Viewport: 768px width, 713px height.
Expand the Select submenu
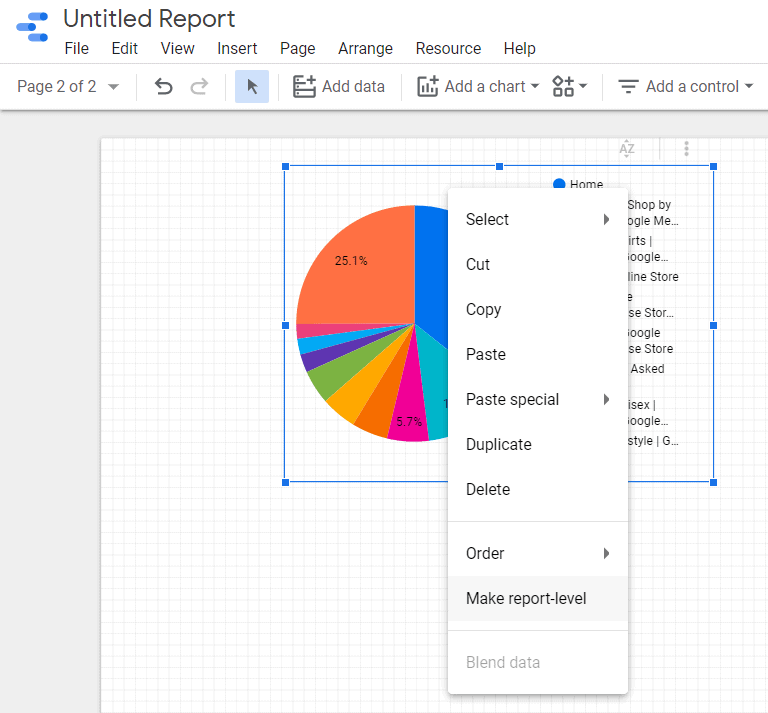point(537,220)
